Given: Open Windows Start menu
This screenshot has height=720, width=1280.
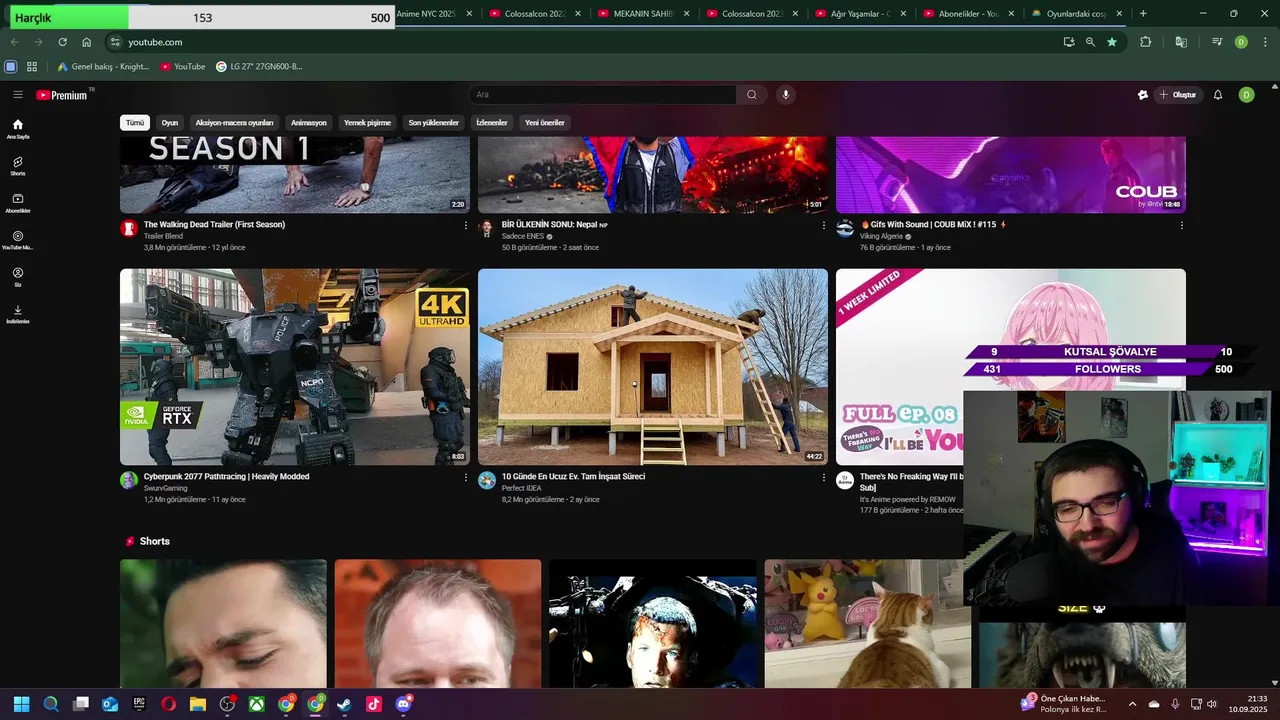Looking at the screenshot, I should coord(21,704).
